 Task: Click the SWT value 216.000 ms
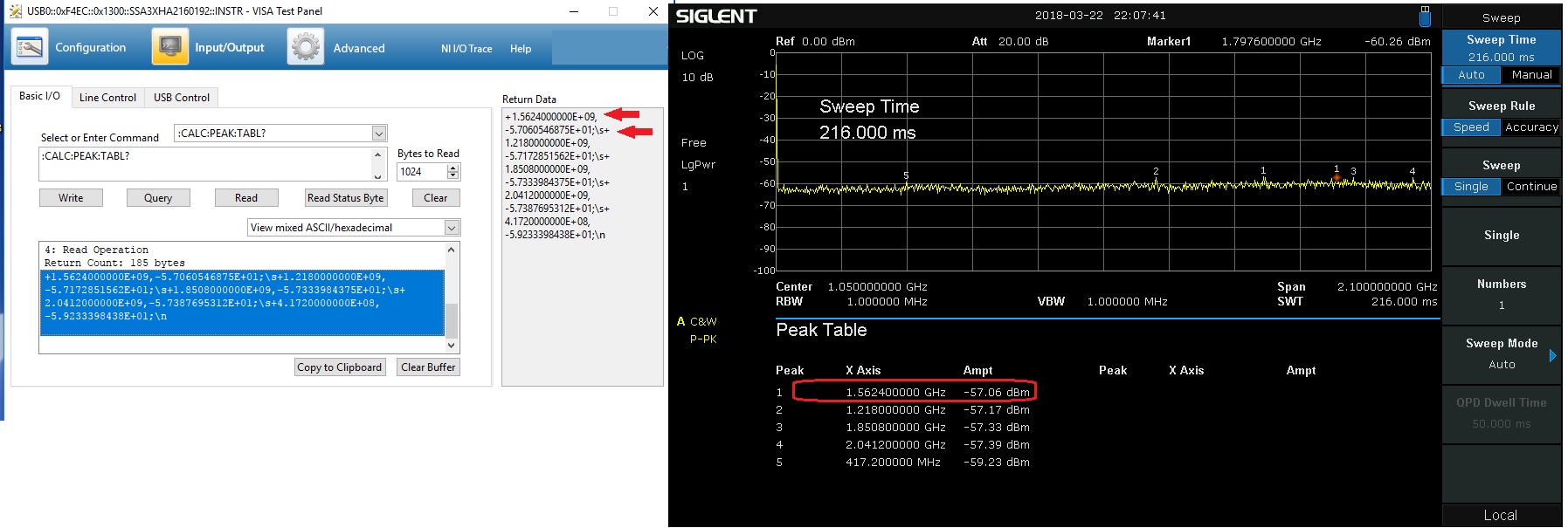1404,302
